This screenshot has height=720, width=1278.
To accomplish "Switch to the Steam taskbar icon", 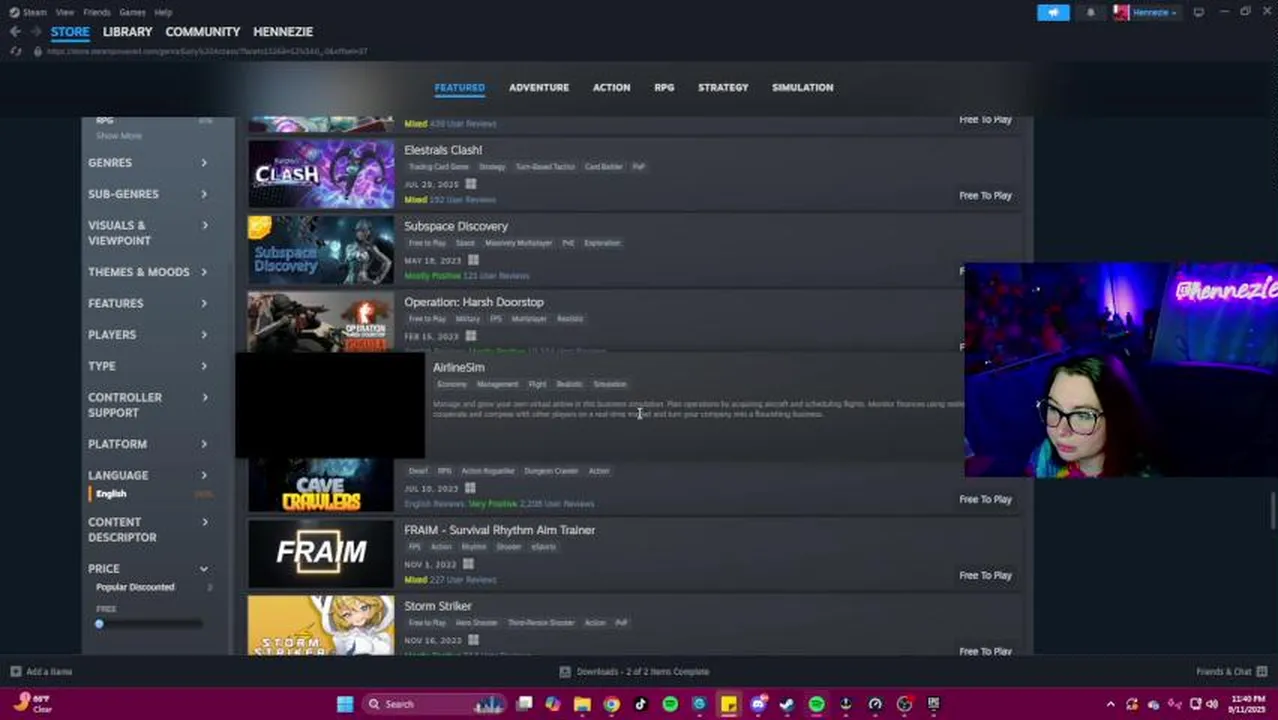I will pos(787,704).
